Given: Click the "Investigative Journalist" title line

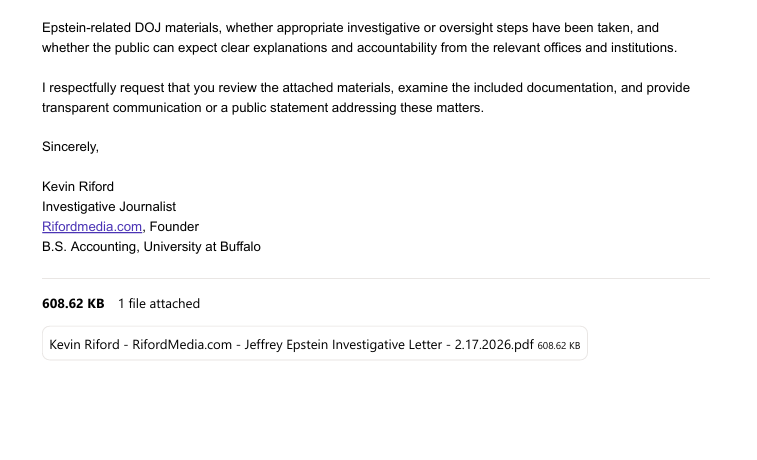Looking at the screenshot, I should 109,207.
